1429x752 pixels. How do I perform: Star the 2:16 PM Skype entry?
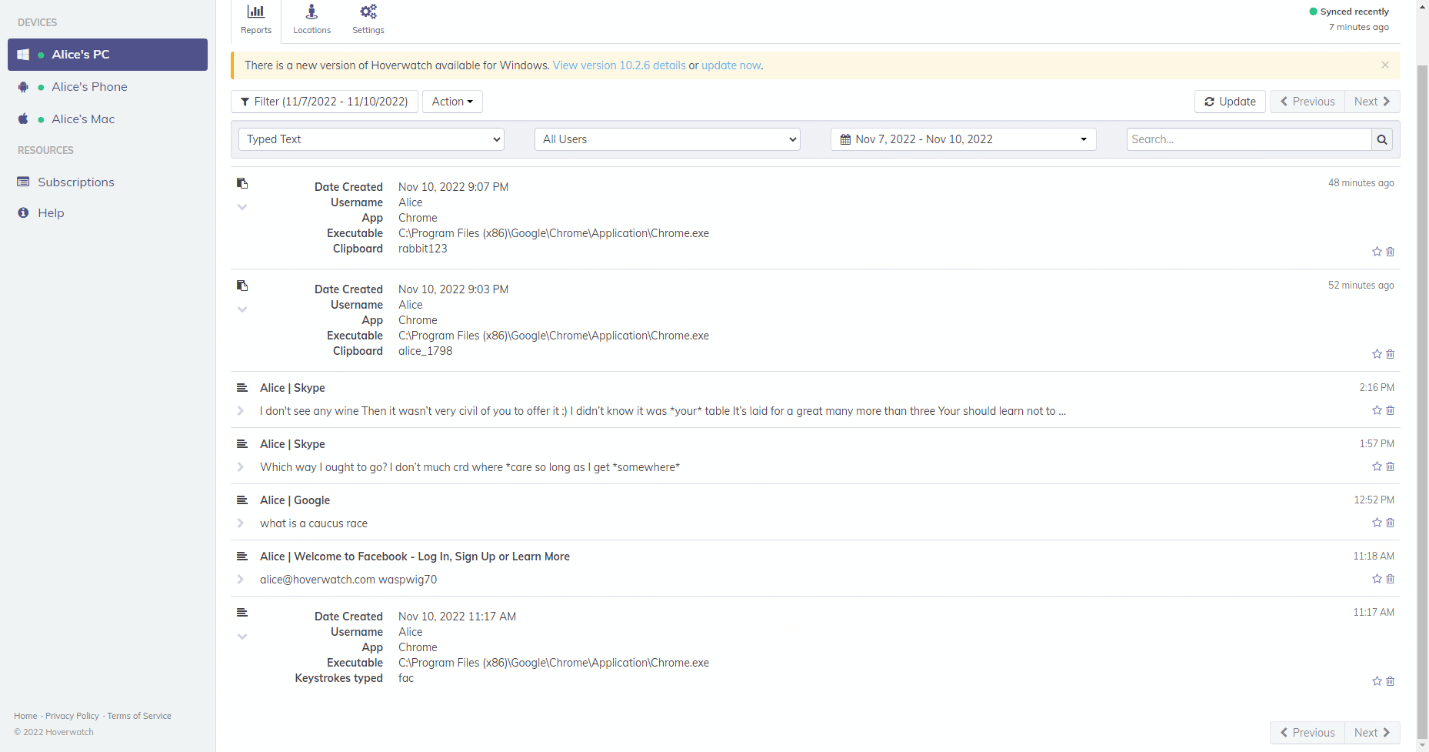1377,410
